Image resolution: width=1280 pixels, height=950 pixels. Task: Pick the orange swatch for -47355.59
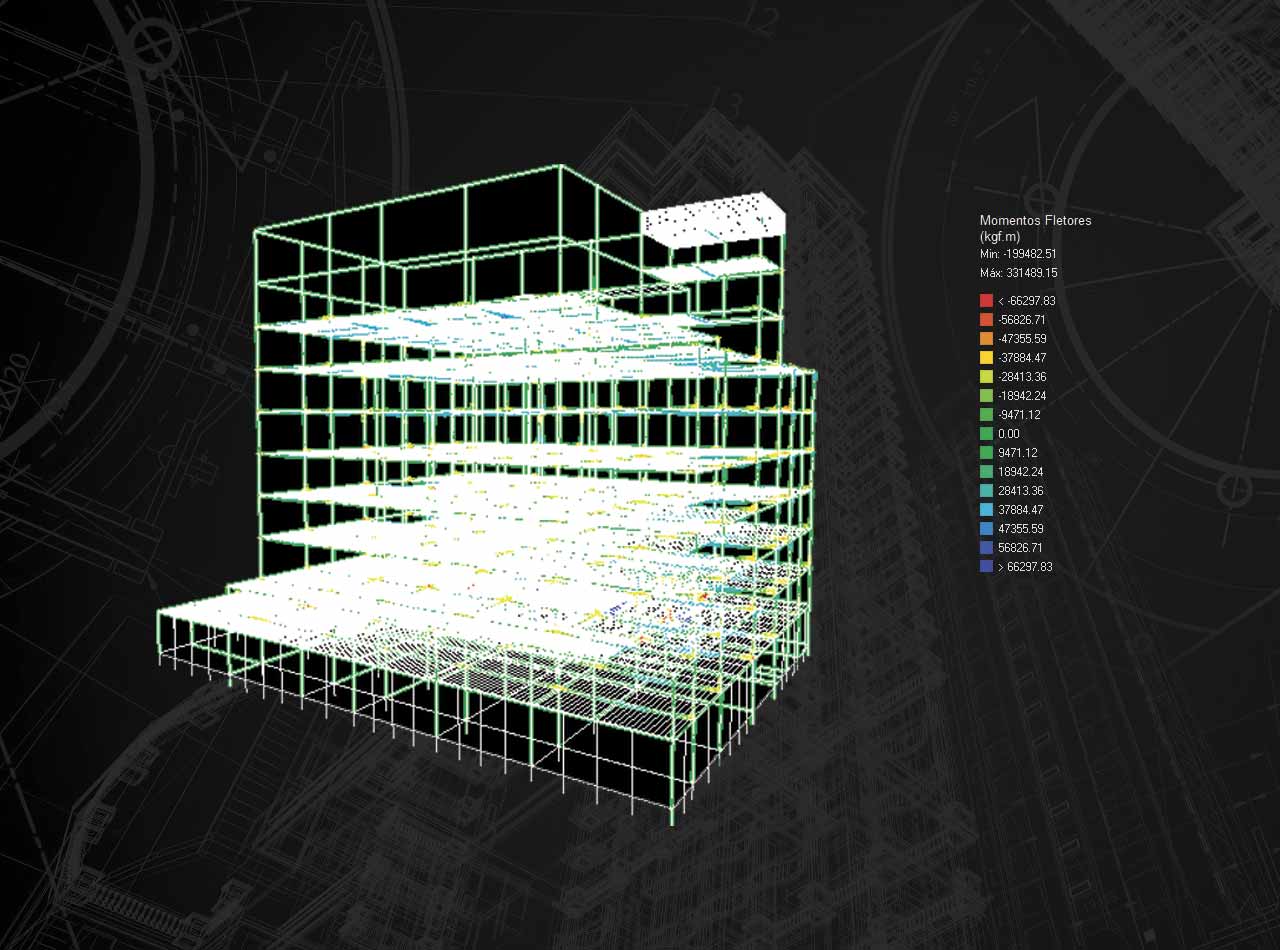point(986,339)
